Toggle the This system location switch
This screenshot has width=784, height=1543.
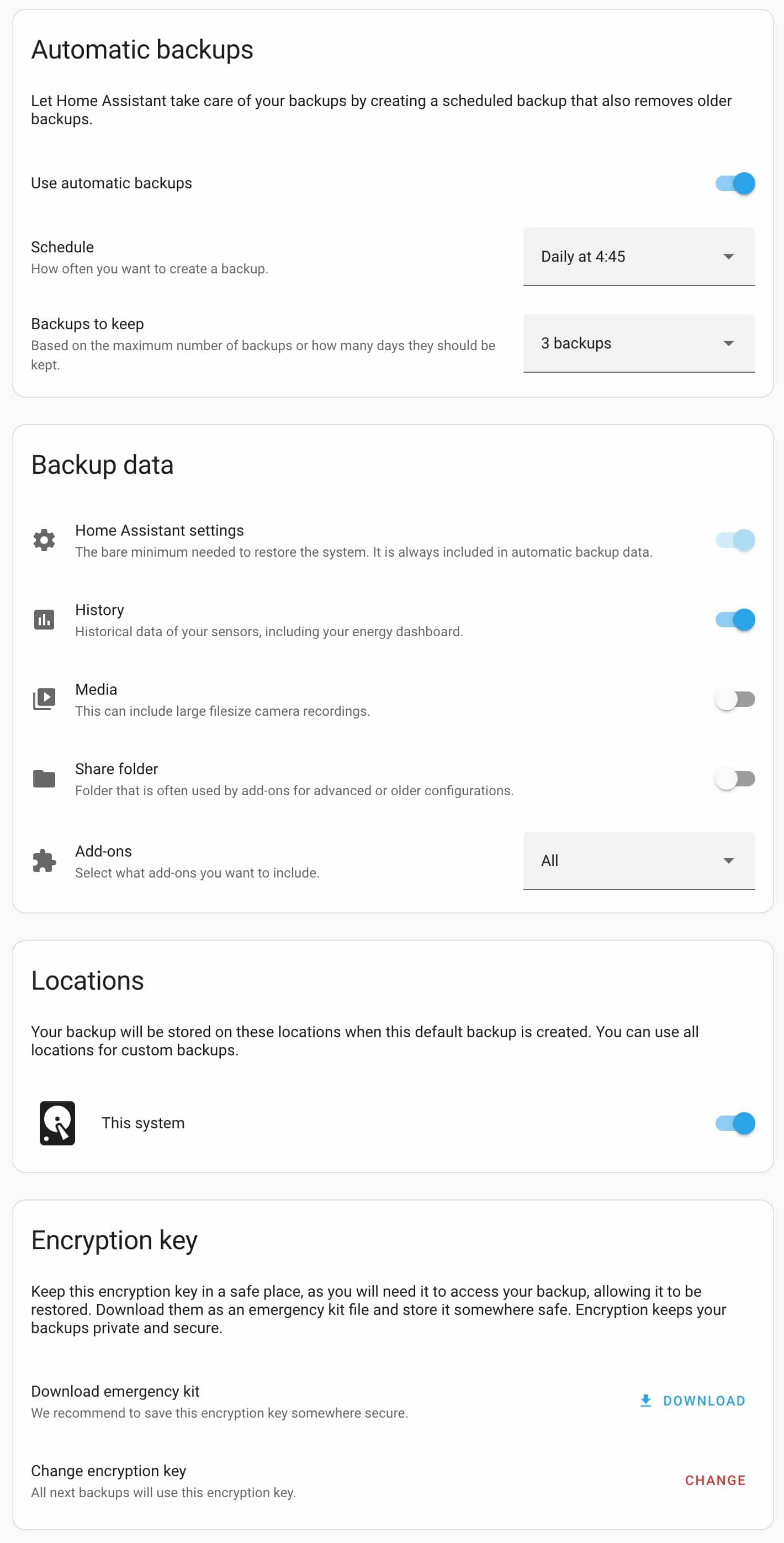pyautogui.click(x=735, y=1123)
